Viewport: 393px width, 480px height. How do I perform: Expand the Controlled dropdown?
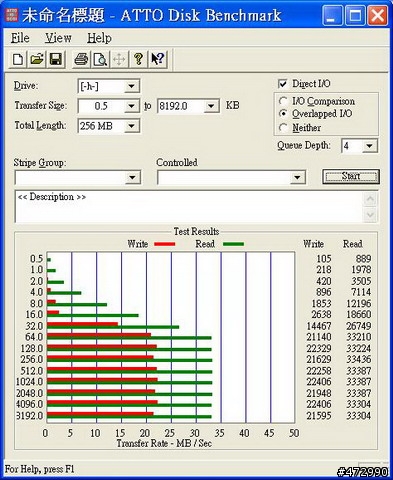click(297, 177)
